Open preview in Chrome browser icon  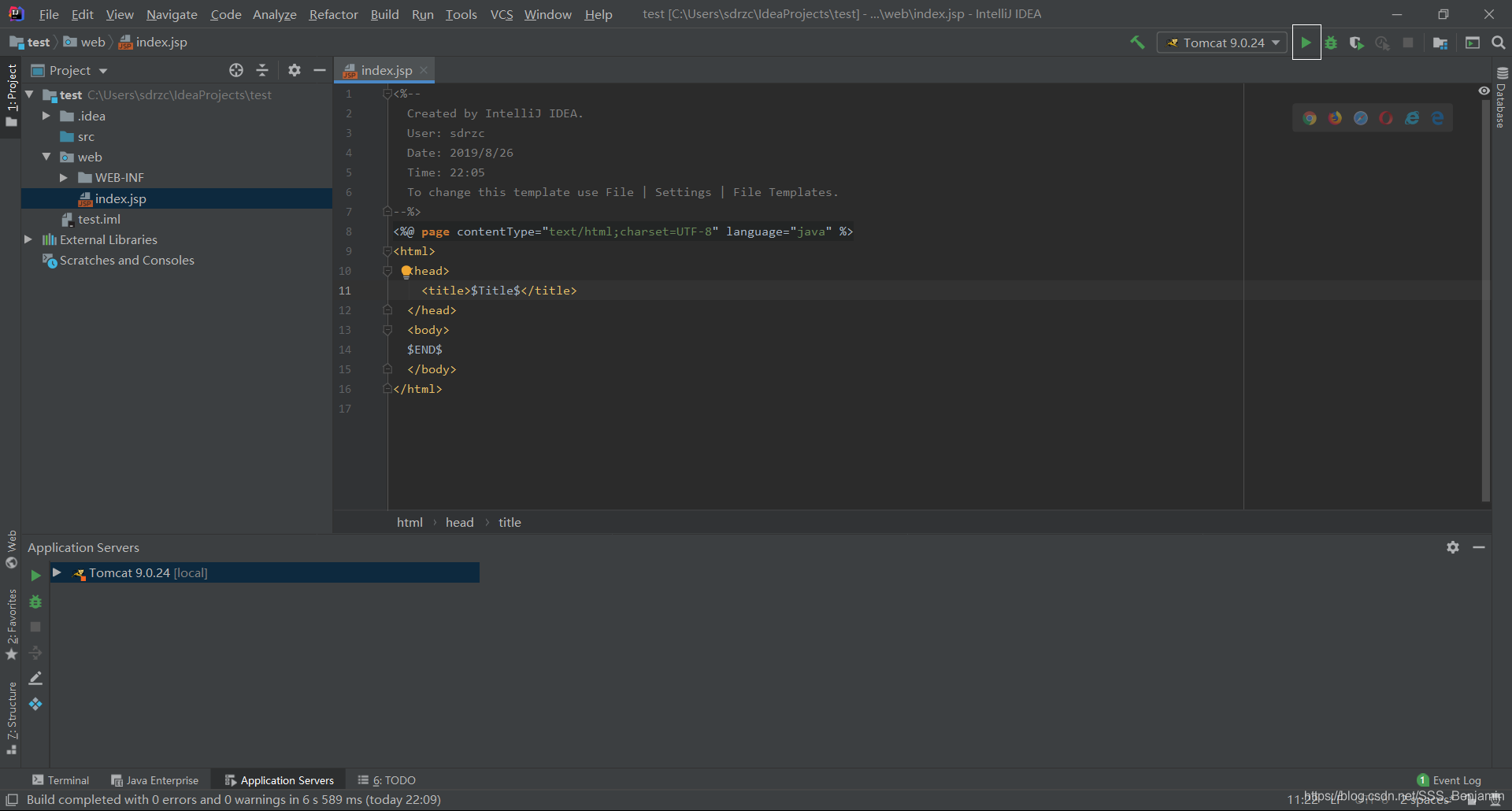pos(1310,118)
